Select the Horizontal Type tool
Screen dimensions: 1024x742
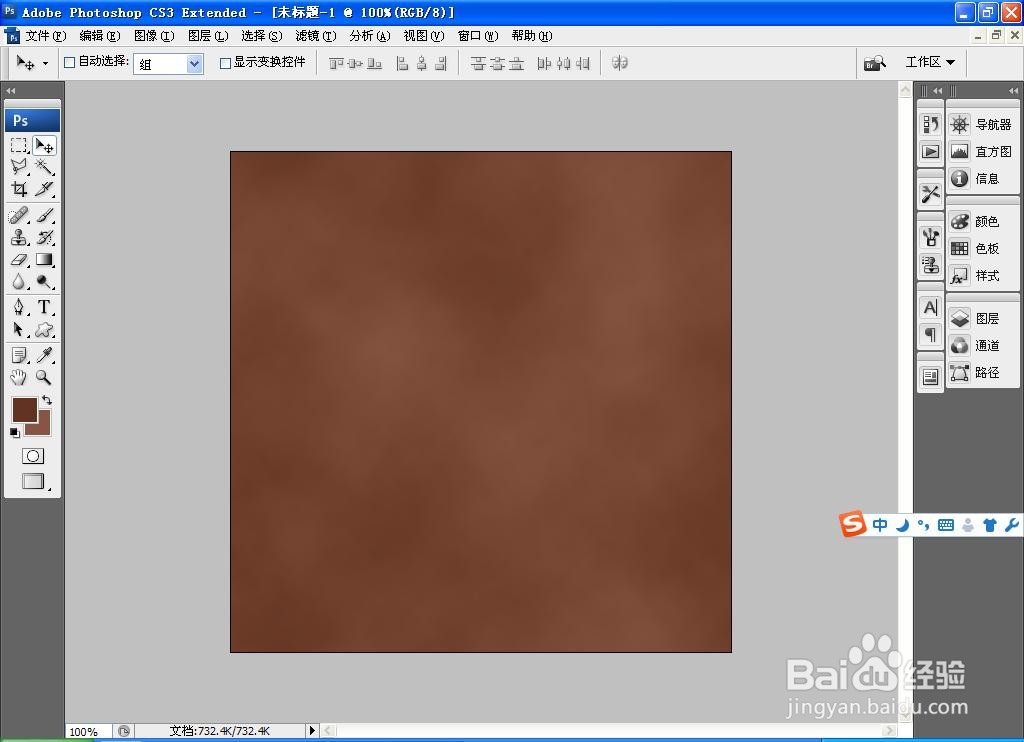click(44, 307)
